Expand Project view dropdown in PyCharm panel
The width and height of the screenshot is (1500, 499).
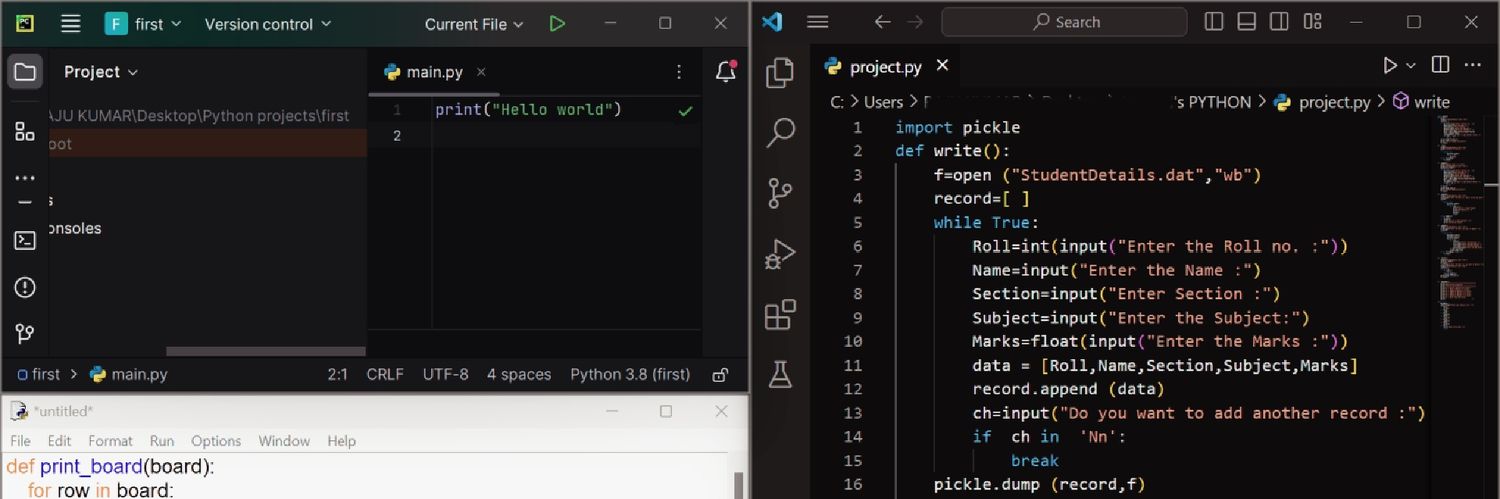pyautogui.click(x=101, y=72)
